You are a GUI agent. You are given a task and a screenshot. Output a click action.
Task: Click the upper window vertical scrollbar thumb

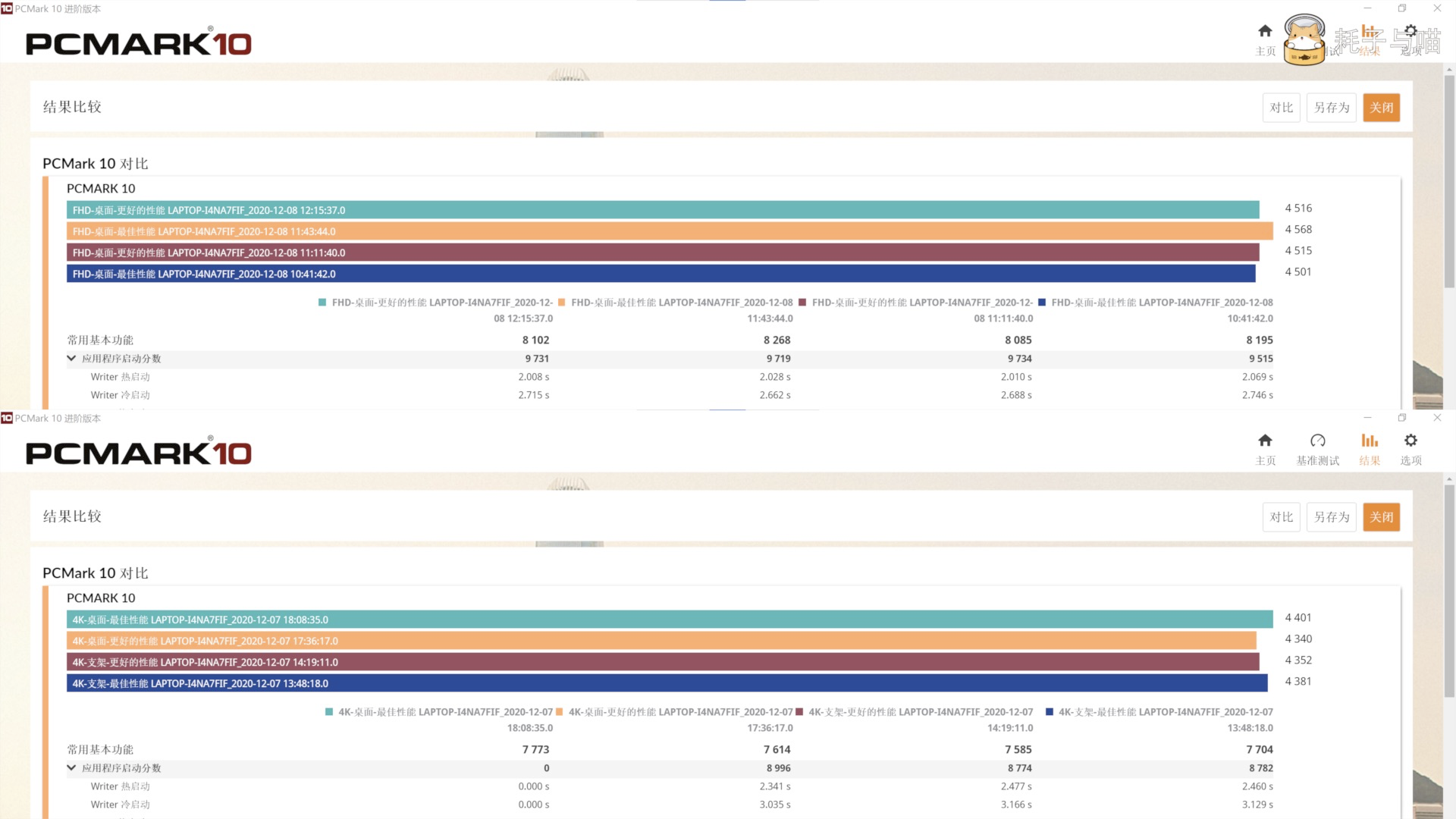1449,182
